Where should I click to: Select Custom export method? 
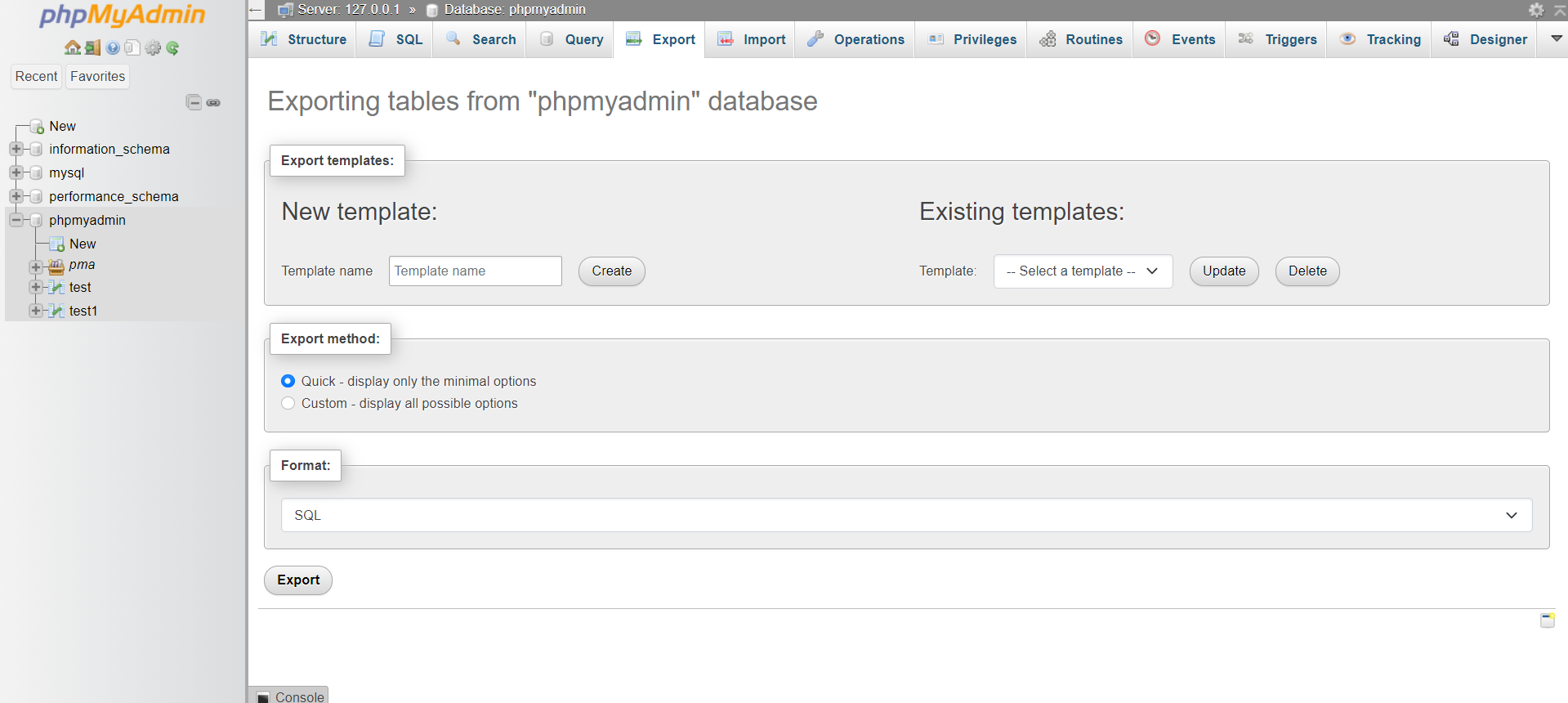[x=288, y=403]
